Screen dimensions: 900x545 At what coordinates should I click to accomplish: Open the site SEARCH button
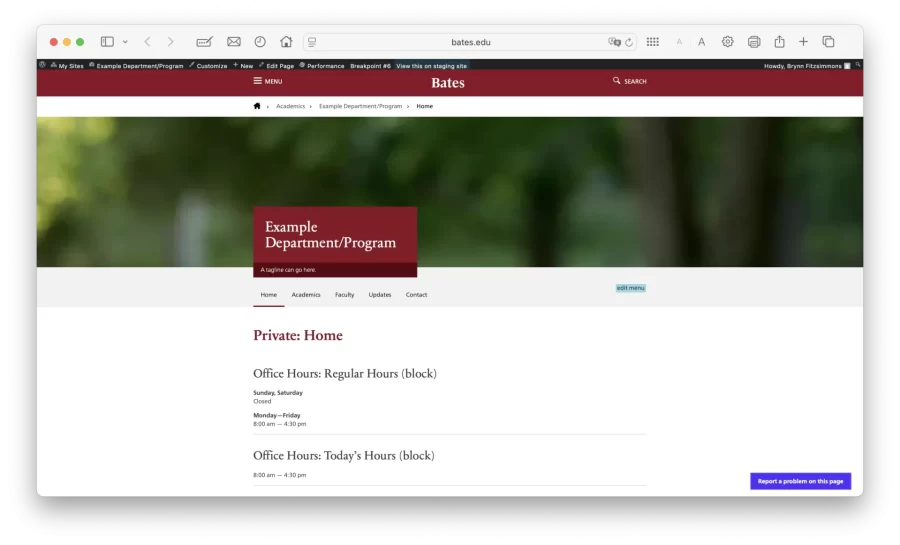(630, 81)
